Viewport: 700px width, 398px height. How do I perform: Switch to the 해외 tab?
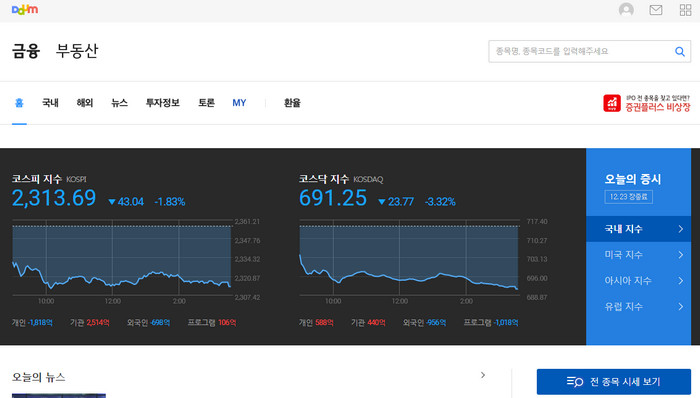[x=84, y=103]
